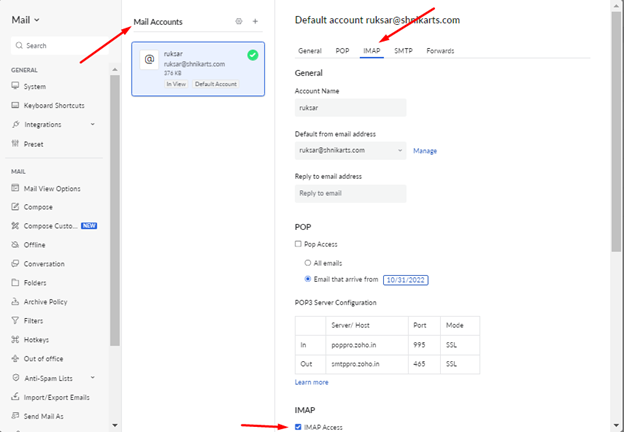Switch to the General tab
The image size is (624, 432).
(x=310, y=51)
